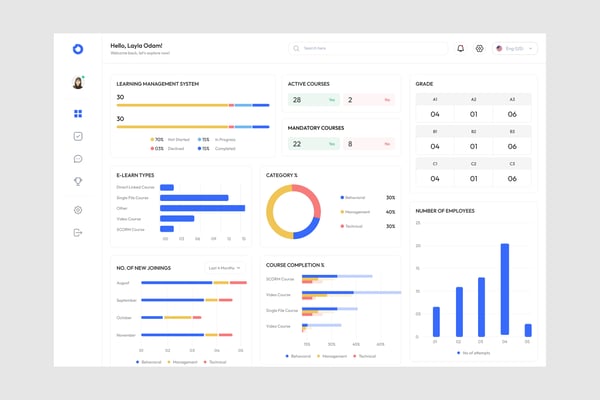Click the logout icon in sidebar
Screen dimensions: 600x400
pos(78,233)
